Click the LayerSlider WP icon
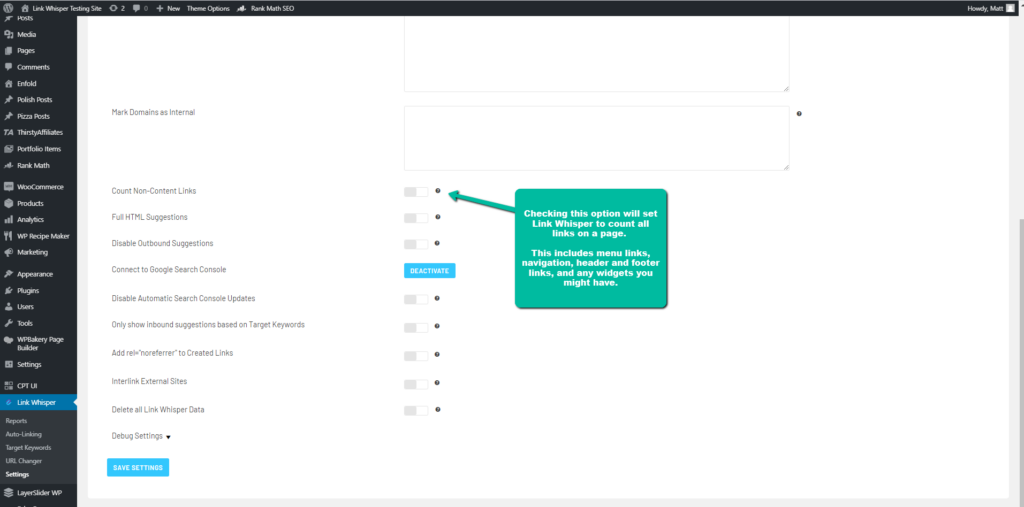The image size is (1024, 507). tap(8, 493)
